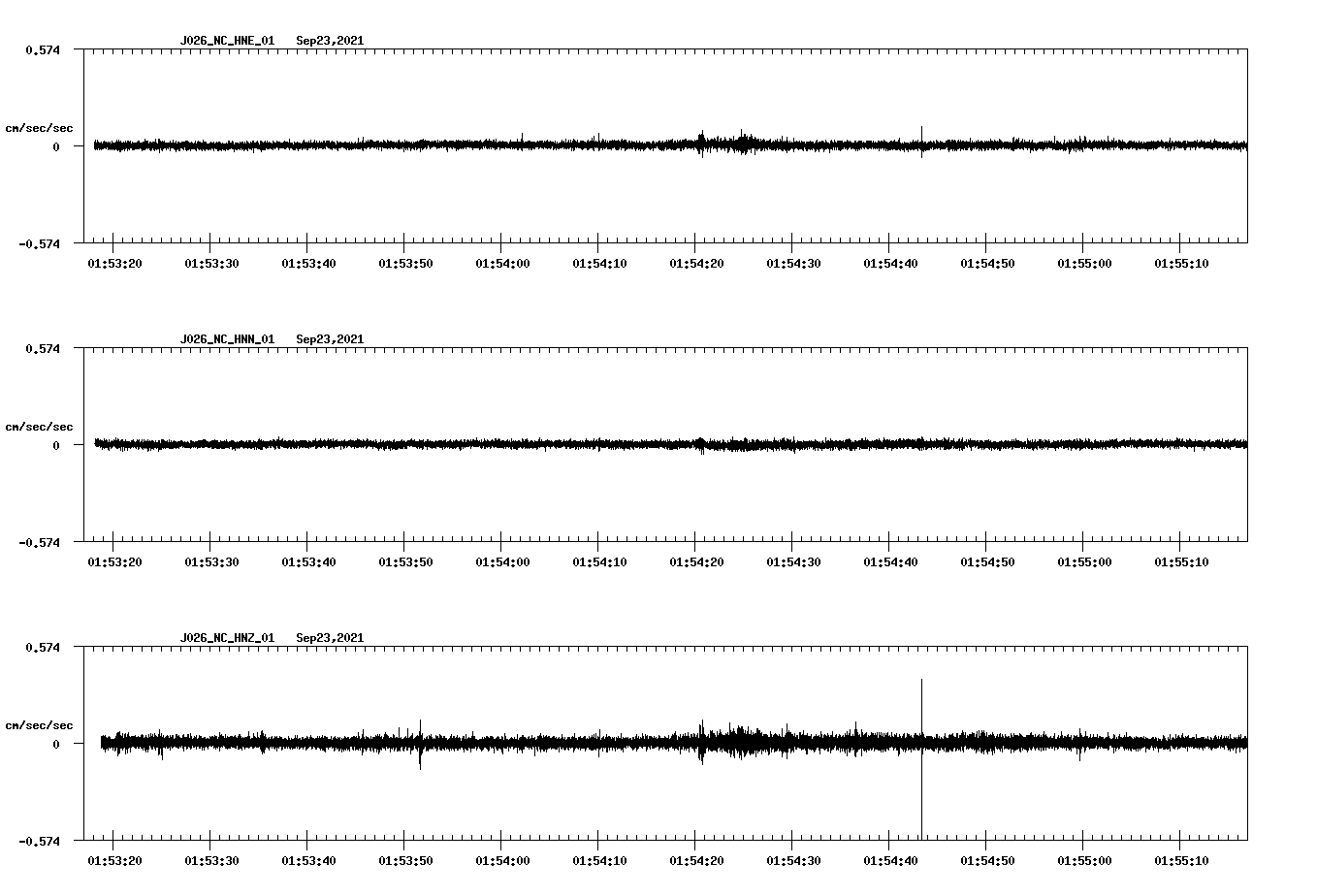Click the Sep23,2021 date on the HNE plot
Viewport: 1317px width, 896px height.
pyautogui.click(x=330, y=41)
